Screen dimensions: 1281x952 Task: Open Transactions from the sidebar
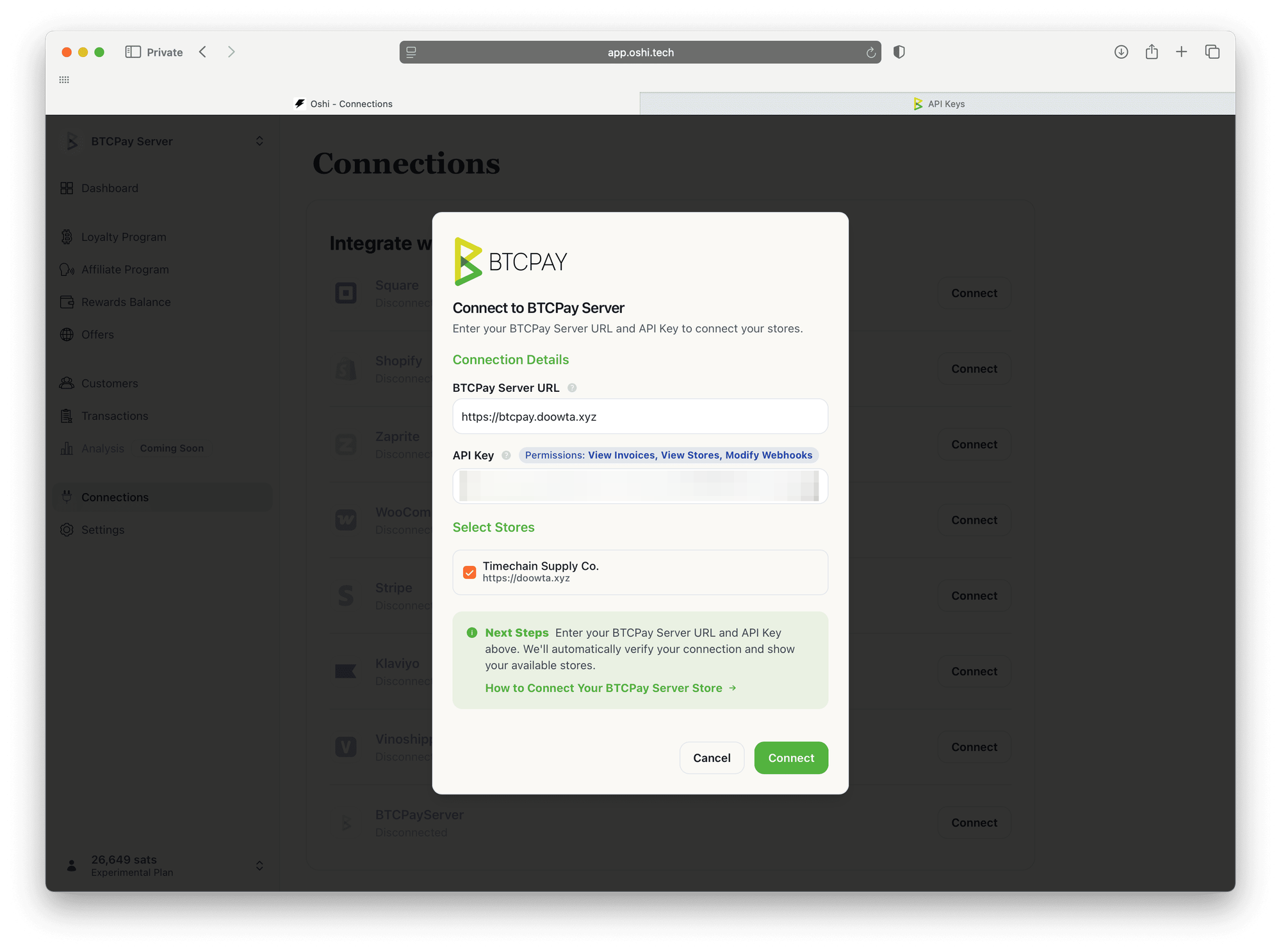tap(67, 415)
